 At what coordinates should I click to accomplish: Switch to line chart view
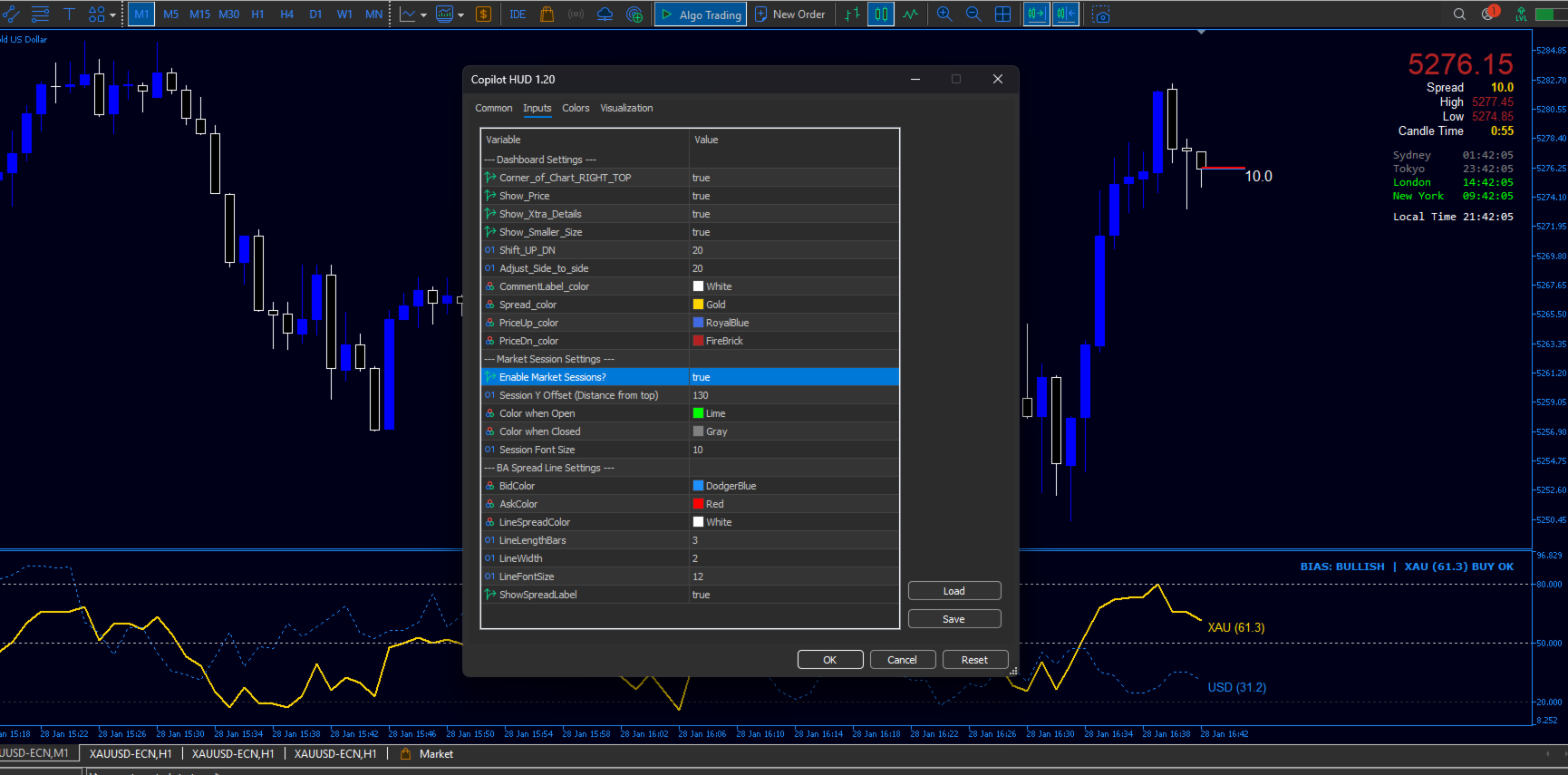(910, 15)
